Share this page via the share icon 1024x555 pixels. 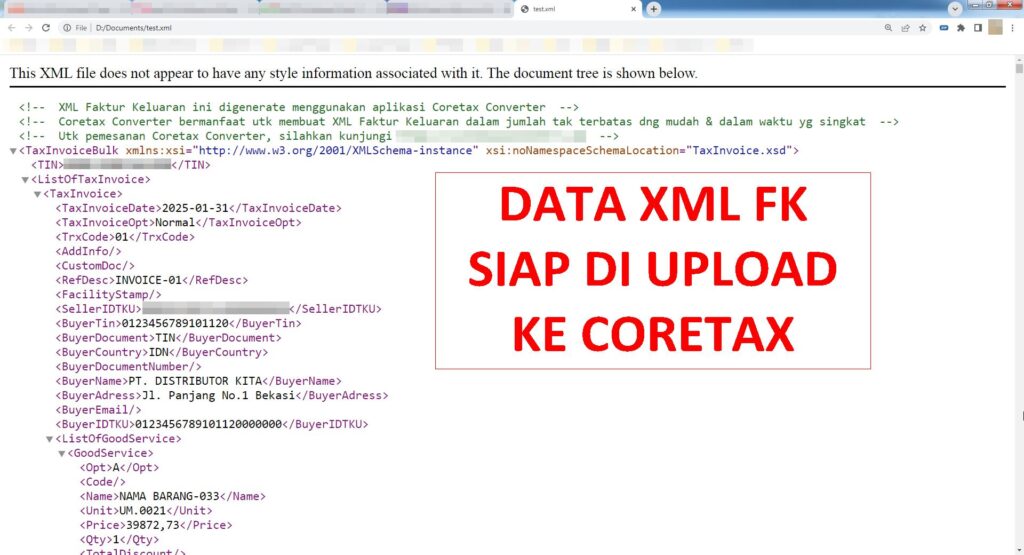pos(905,28)
